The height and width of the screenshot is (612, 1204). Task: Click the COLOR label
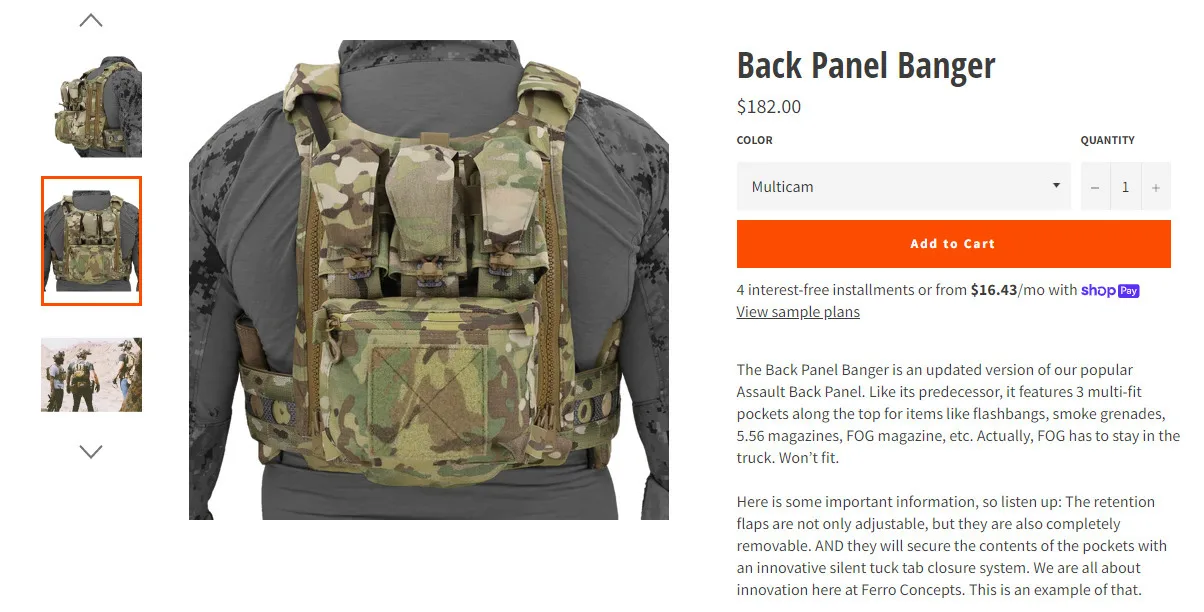755,140
